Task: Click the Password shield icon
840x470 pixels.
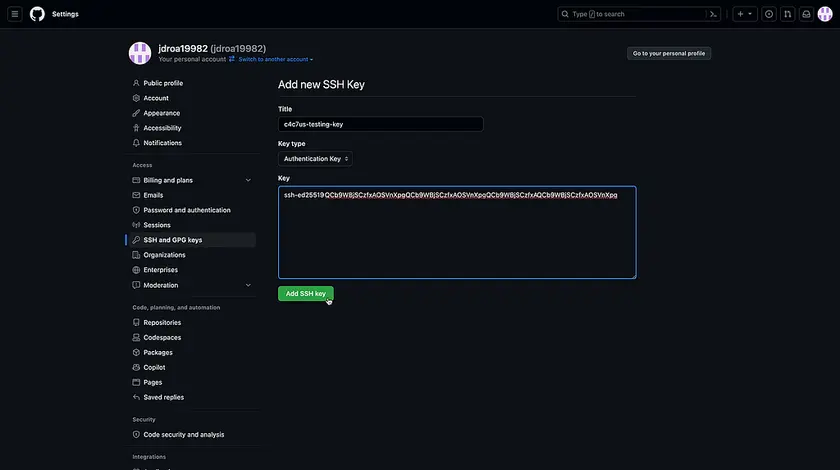Action: tap(136, 210)
